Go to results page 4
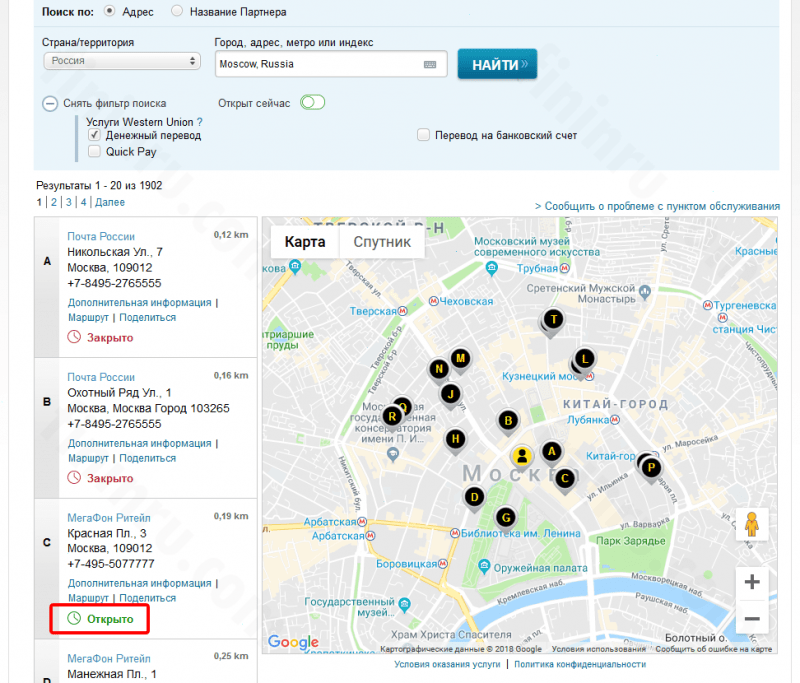Viewport: 800px width, 683px height. tap(84, 202)
